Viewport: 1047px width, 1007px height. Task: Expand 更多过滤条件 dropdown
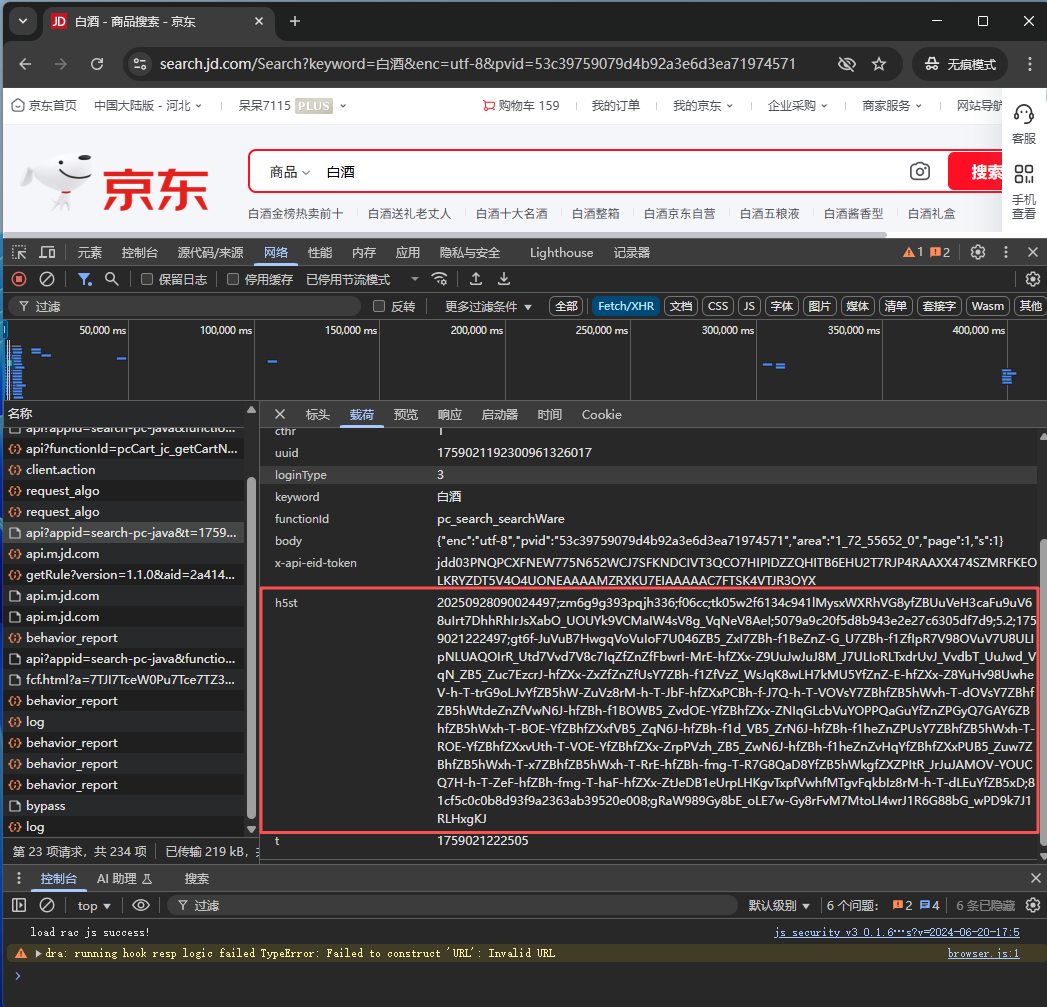tap(488, 307)
